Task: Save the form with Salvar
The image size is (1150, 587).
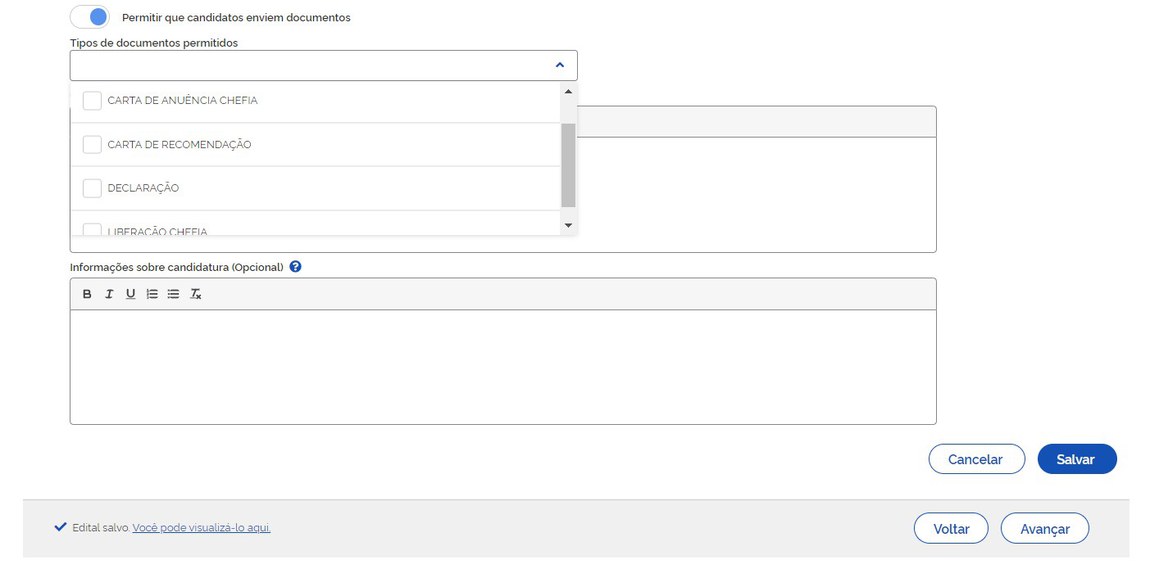Action: click(x=1076, y=459)
